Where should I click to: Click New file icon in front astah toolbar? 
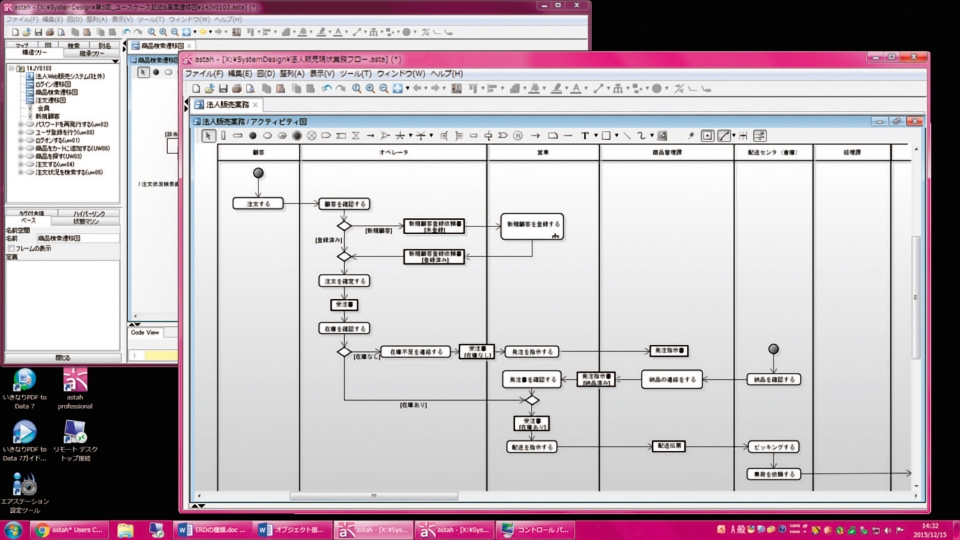click(x=197, y=89)
